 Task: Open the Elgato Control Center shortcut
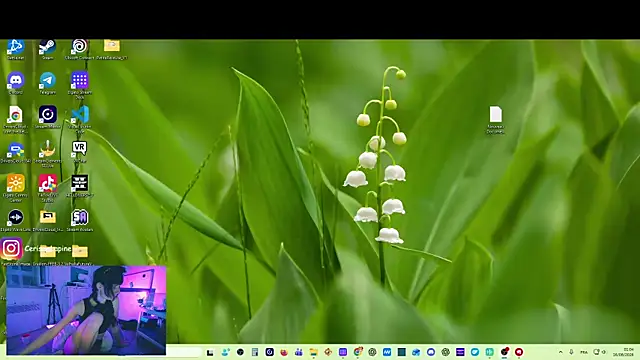coord(16,189)
